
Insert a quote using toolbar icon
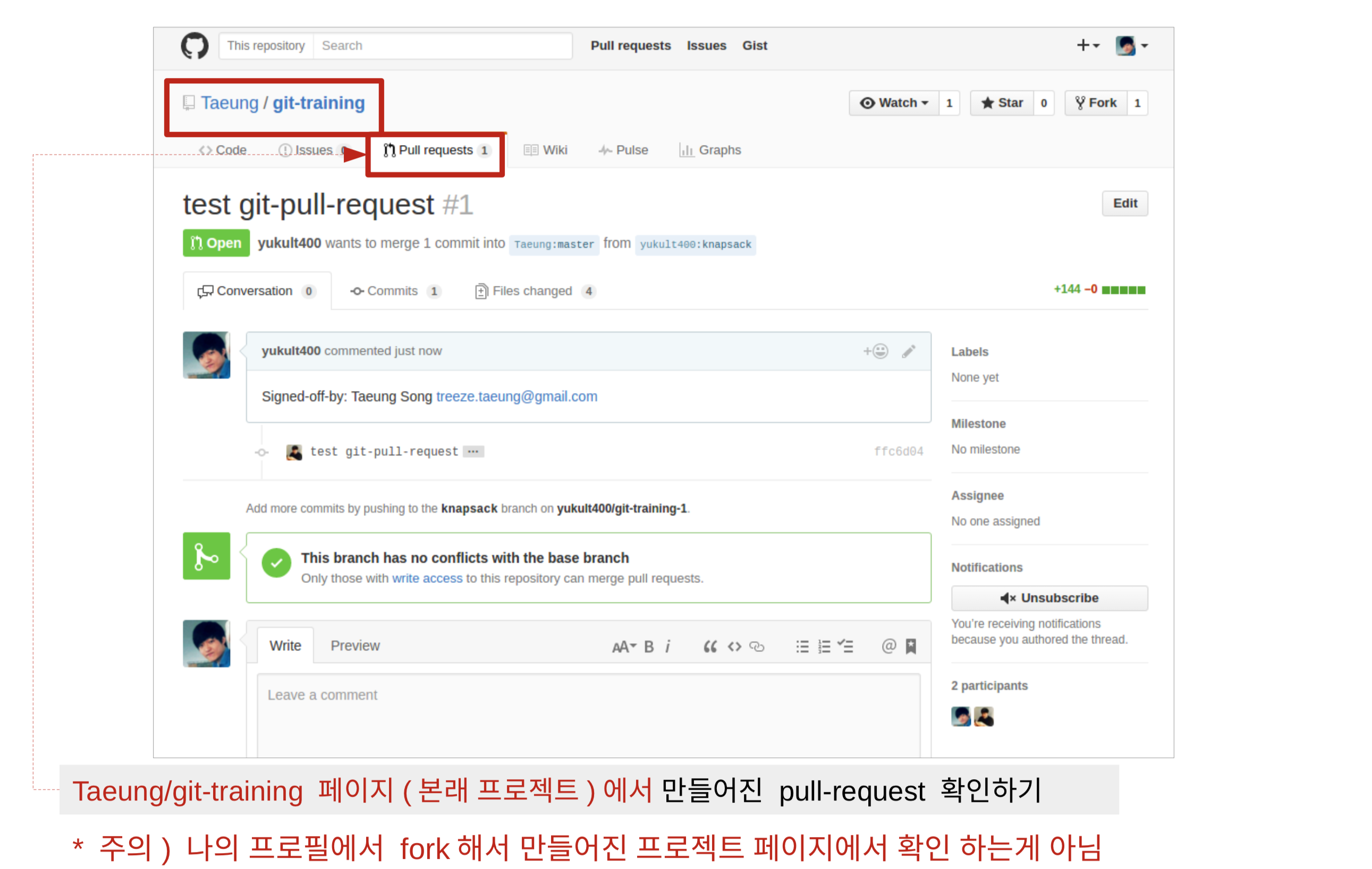click(709, 647)
